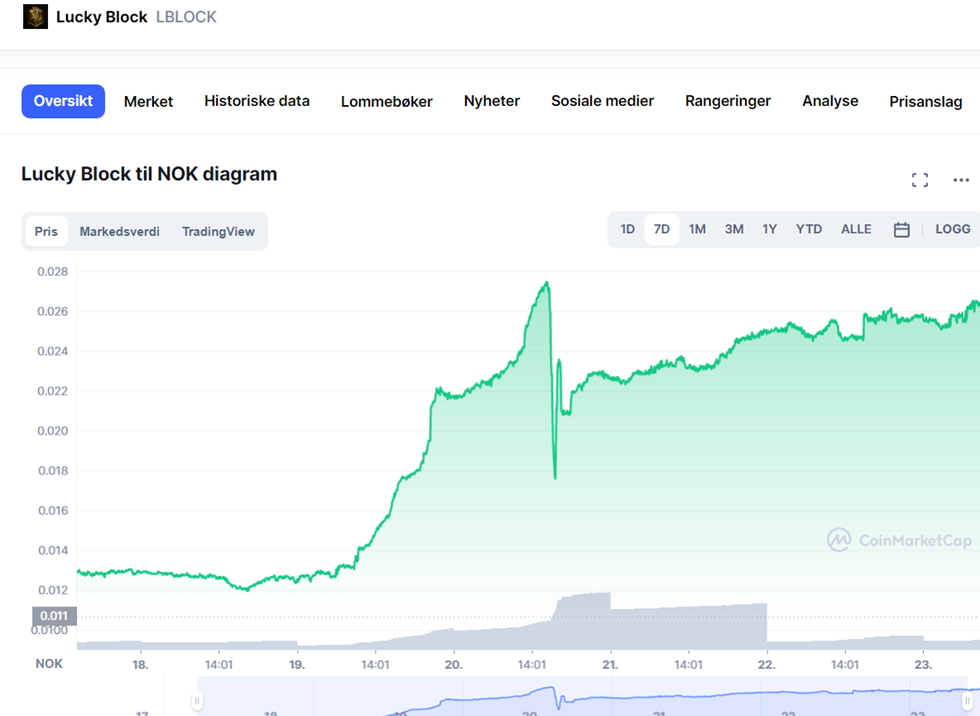Switch to the Rangeringer tab
Viewport: 980px width, 716px height.
point(728,101)
